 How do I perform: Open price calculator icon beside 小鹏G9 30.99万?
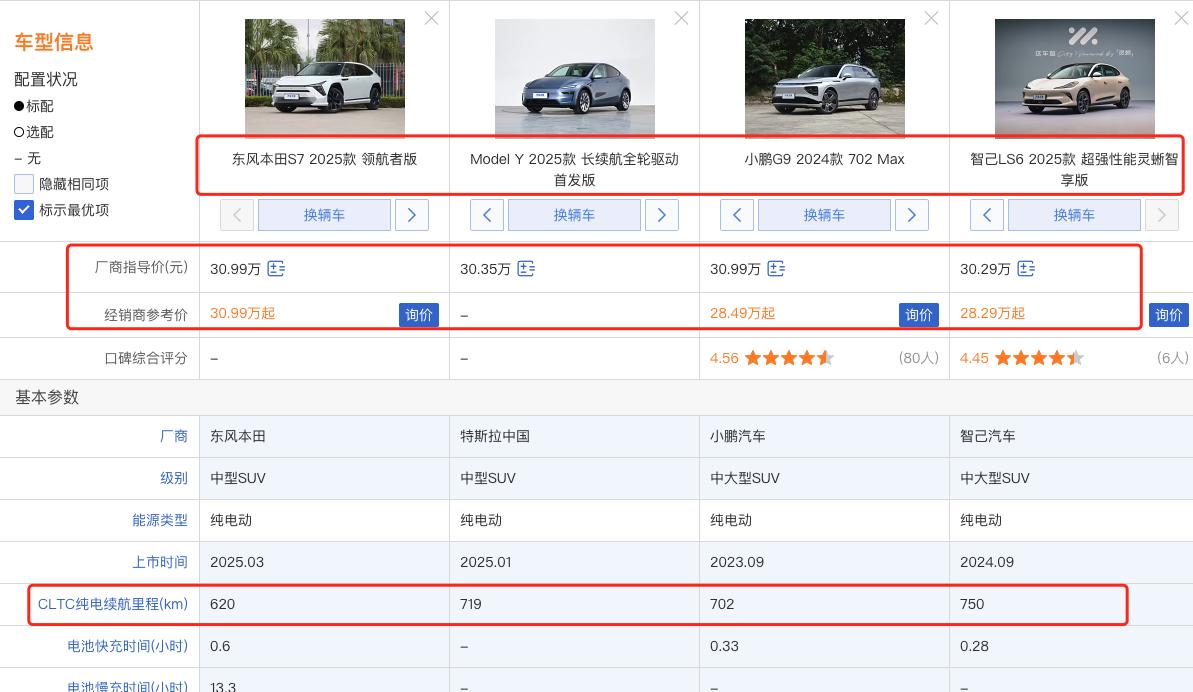(x=776, y=268)
